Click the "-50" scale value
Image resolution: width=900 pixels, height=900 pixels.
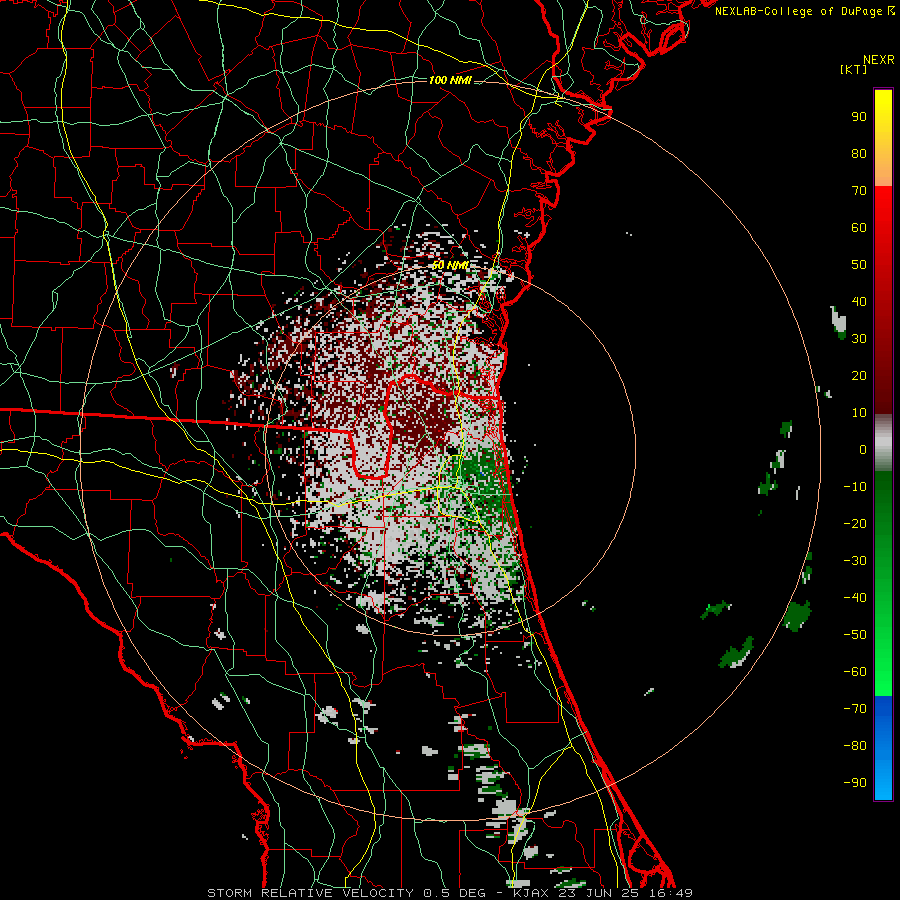(855, 635)
